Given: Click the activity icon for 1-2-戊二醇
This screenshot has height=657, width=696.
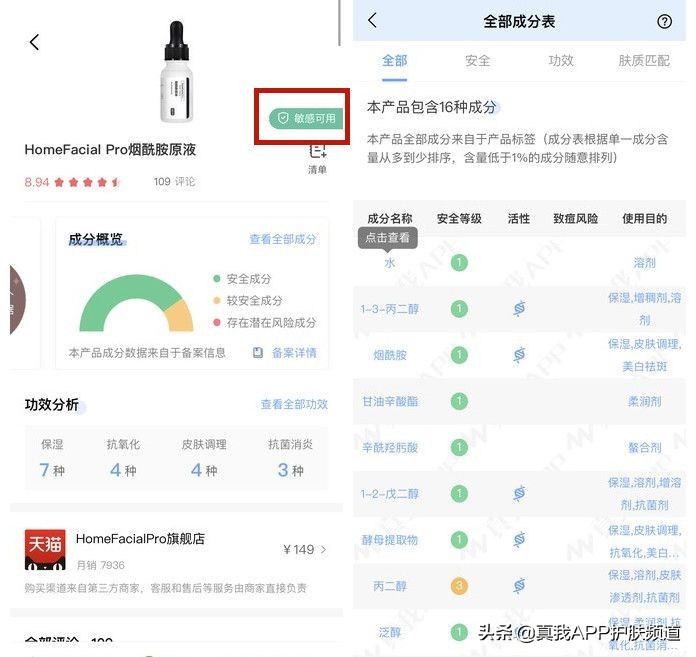Looking at the screenshot, I should (x=519, y=493).
